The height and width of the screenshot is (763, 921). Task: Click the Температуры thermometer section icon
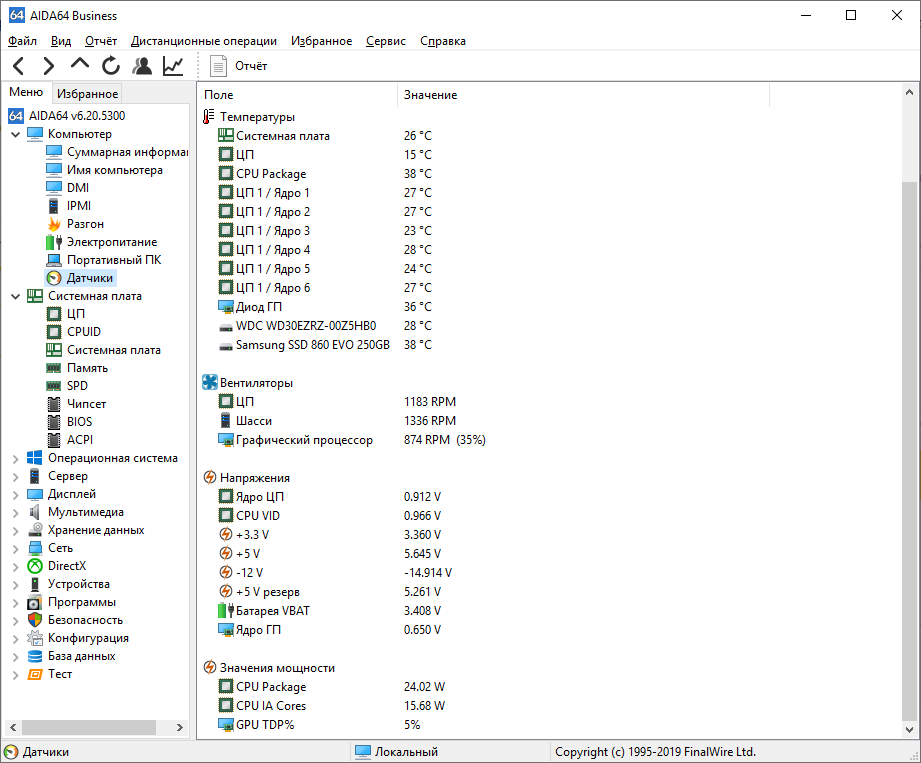(x=209, y=117)
